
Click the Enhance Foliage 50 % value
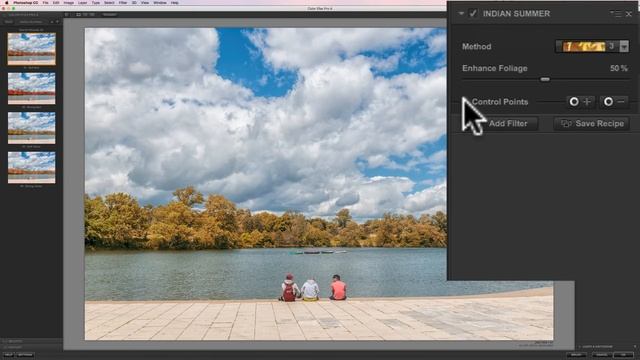coord(619,68)
